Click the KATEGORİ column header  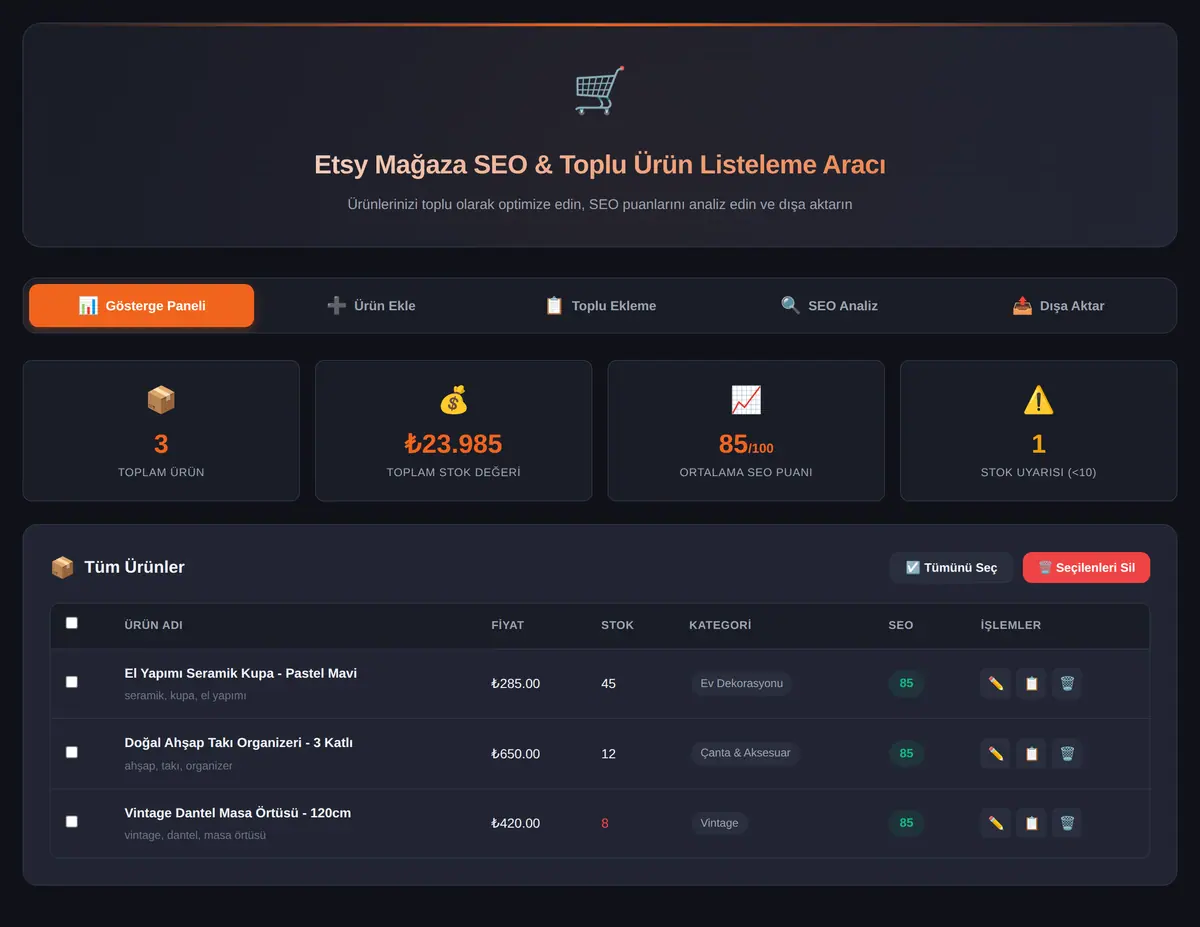(x=720, y=625)
